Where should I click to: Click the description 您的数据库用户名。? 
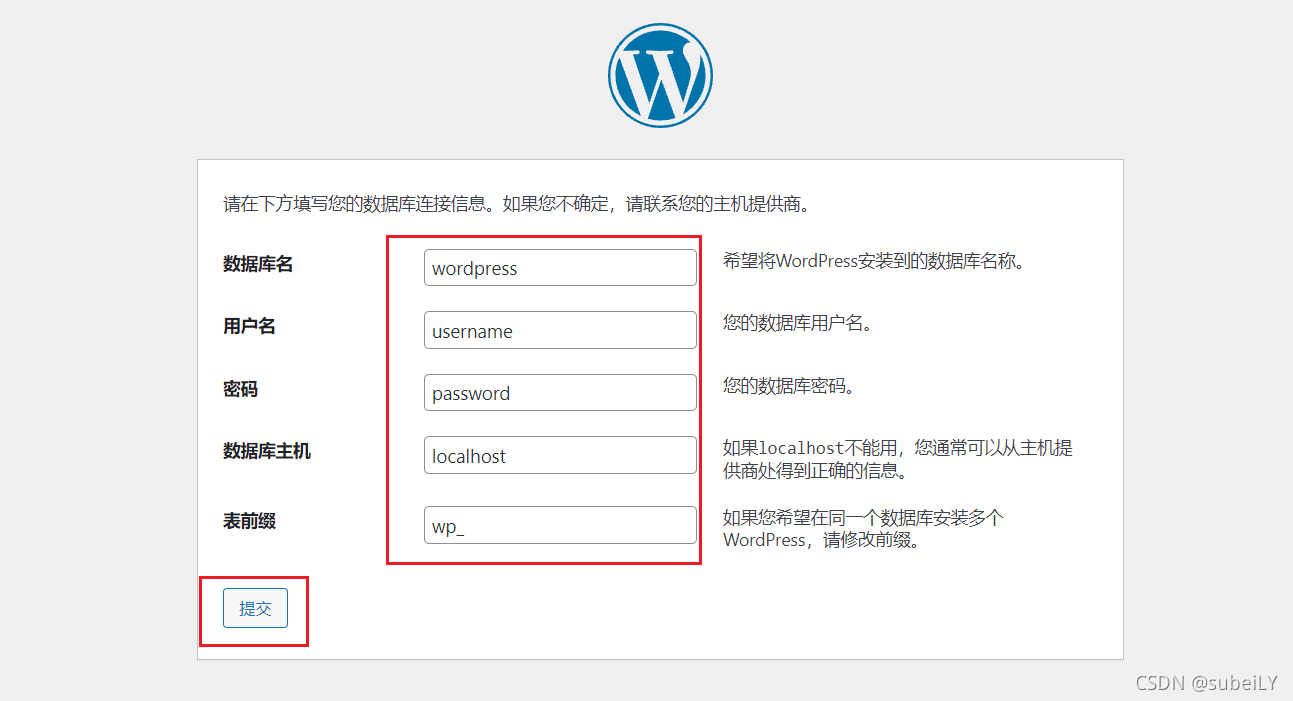click(x=798, y=324)
